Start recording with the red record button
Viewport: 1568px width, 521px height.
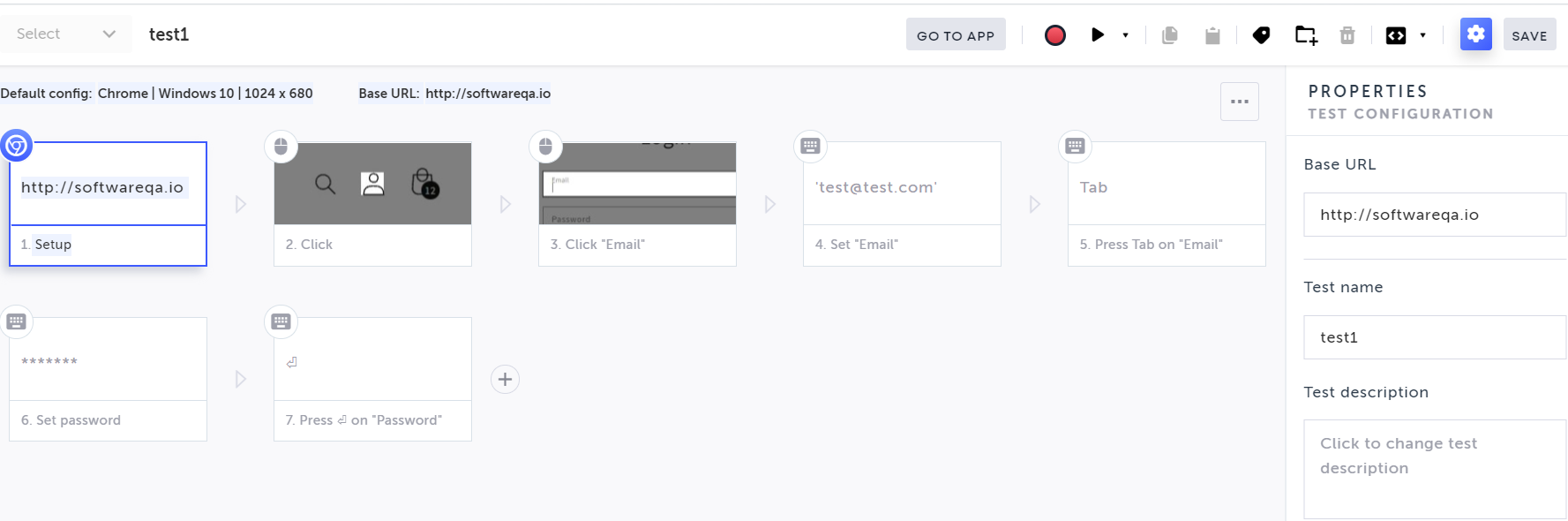[x=1054, y=35]
